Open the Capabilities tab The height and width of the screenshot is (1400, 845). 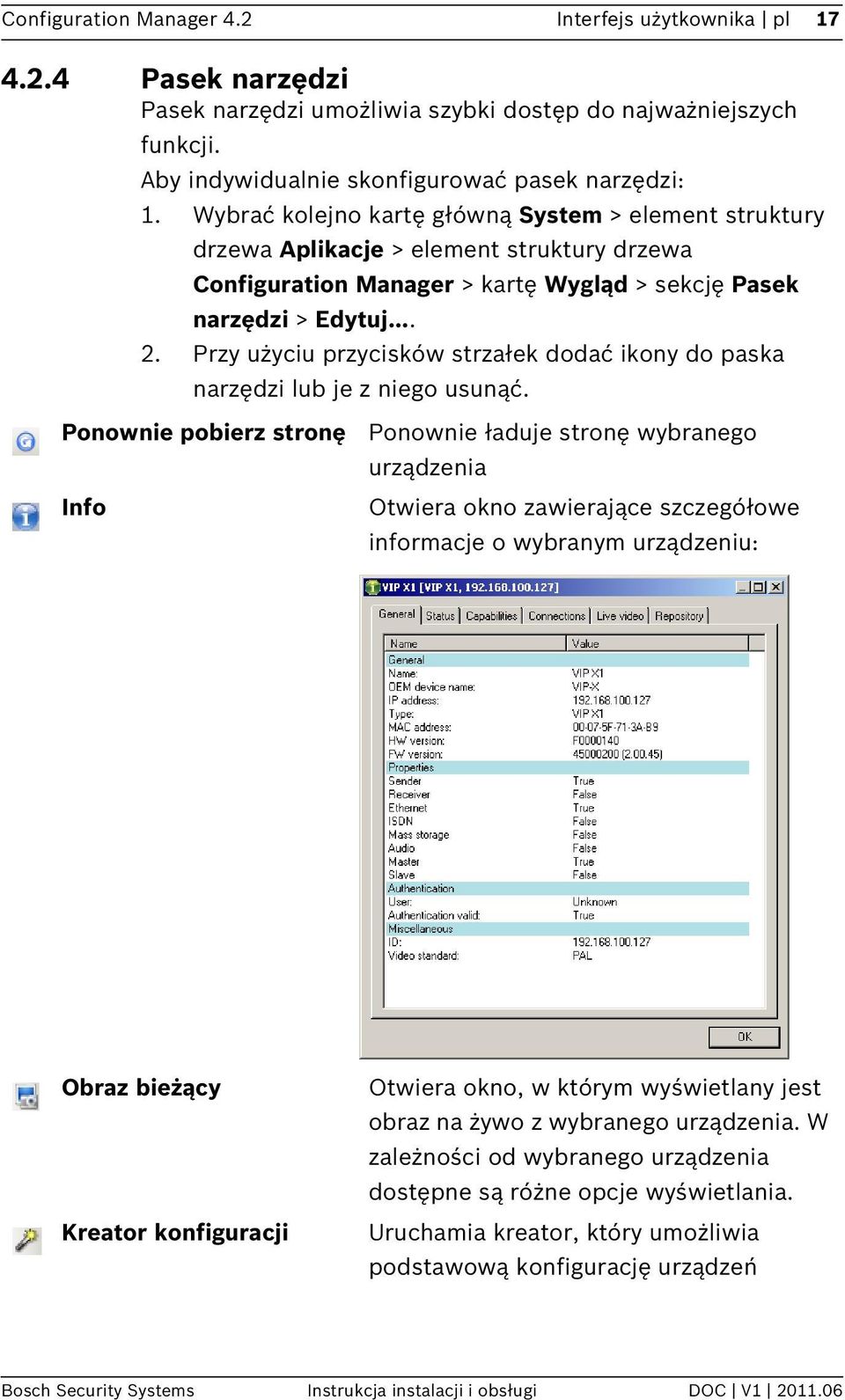491,616
